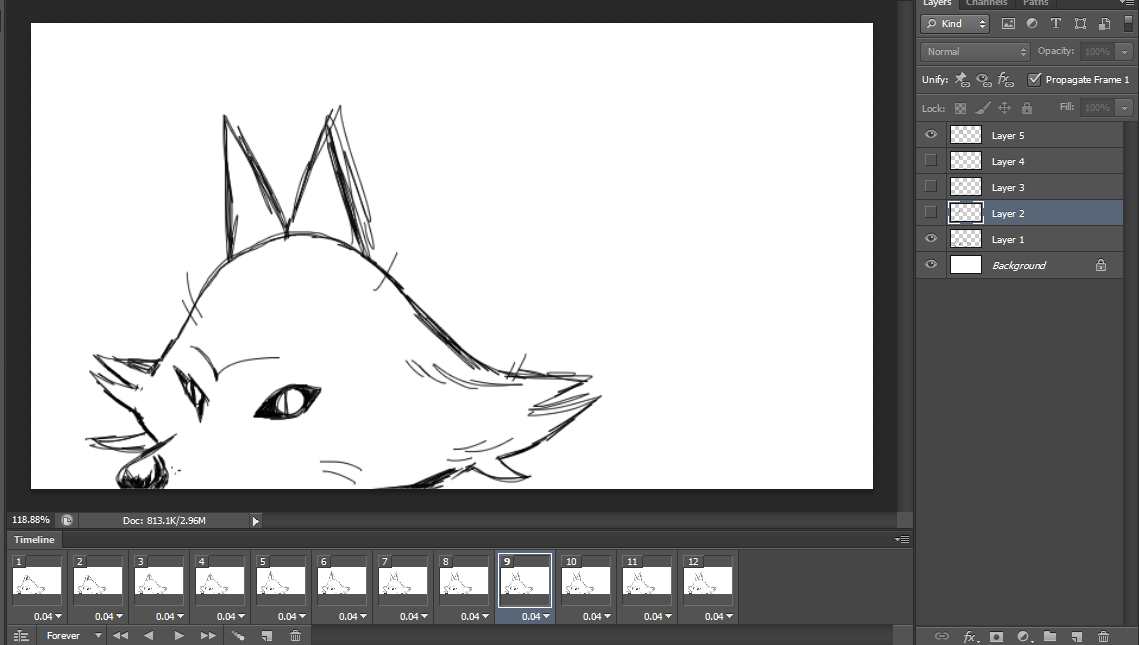Switch to the Paths tab

tap(1036, 3)
